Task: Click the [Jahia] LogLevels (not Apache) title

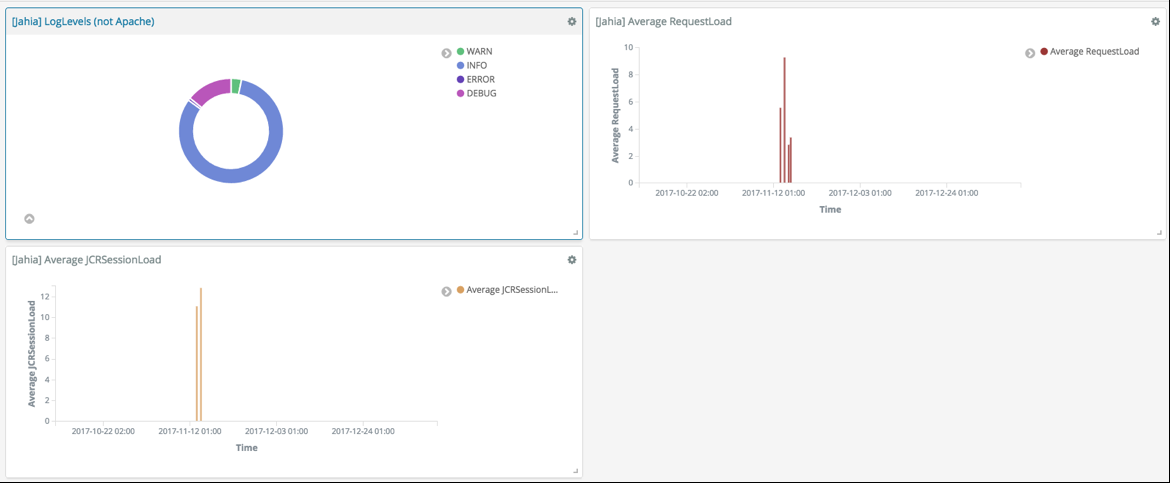Action: tap(83, 21)
